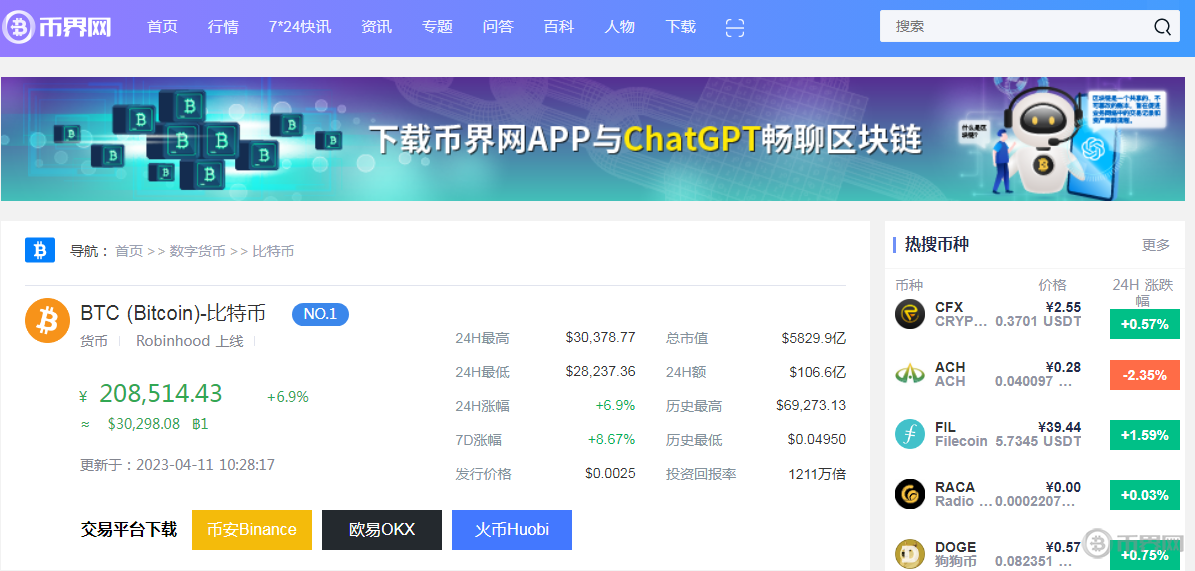Click the 总市值 value $5829.9亿
Image resolution: width=1195 pixels, height=571 pixels.
tap(813, 338)
